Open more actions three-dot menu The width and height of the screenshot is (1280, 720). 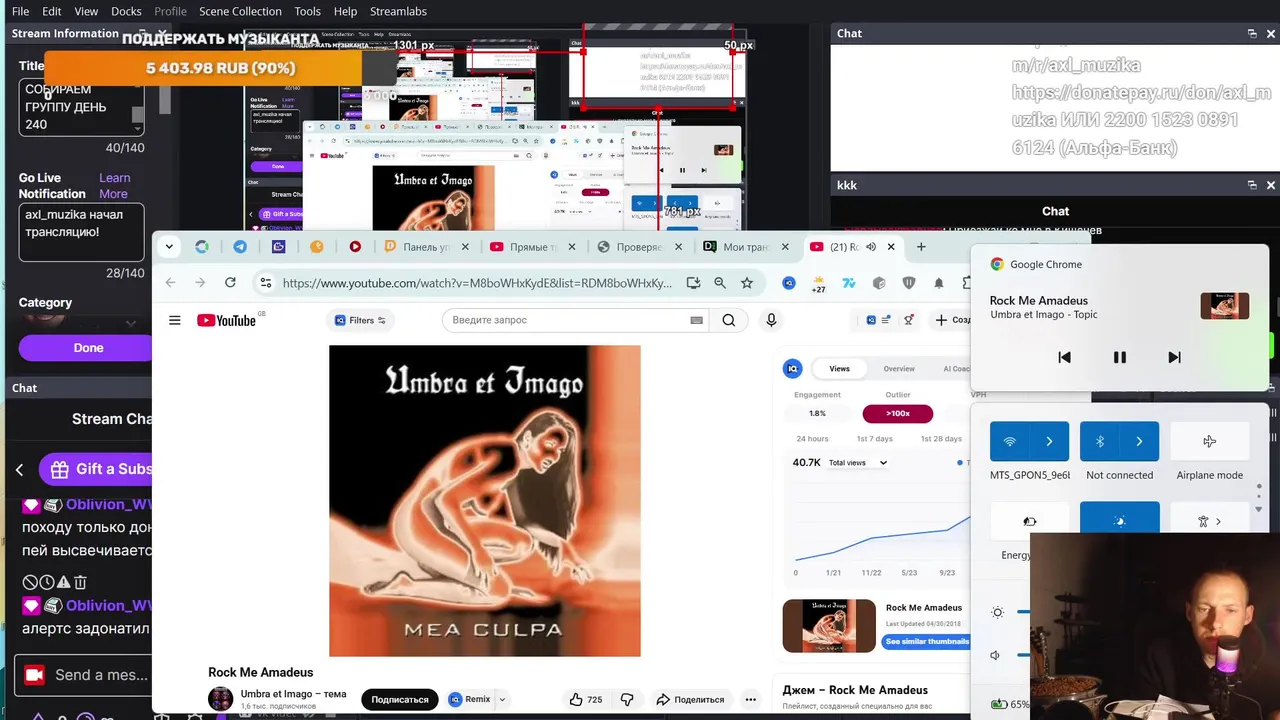point(751,699)
